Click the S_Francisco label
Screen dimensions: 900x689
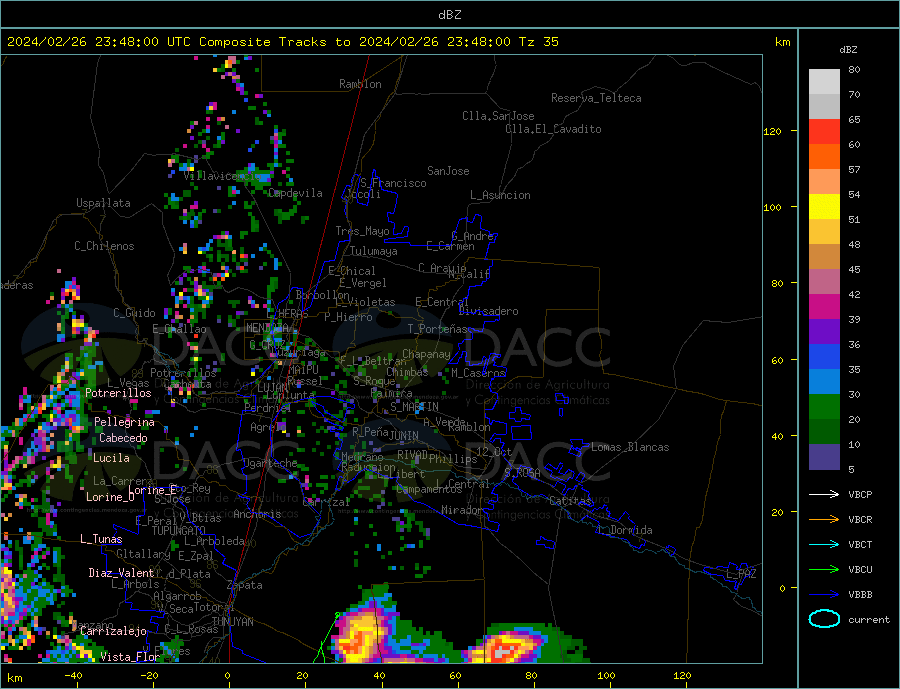point(393,183)
